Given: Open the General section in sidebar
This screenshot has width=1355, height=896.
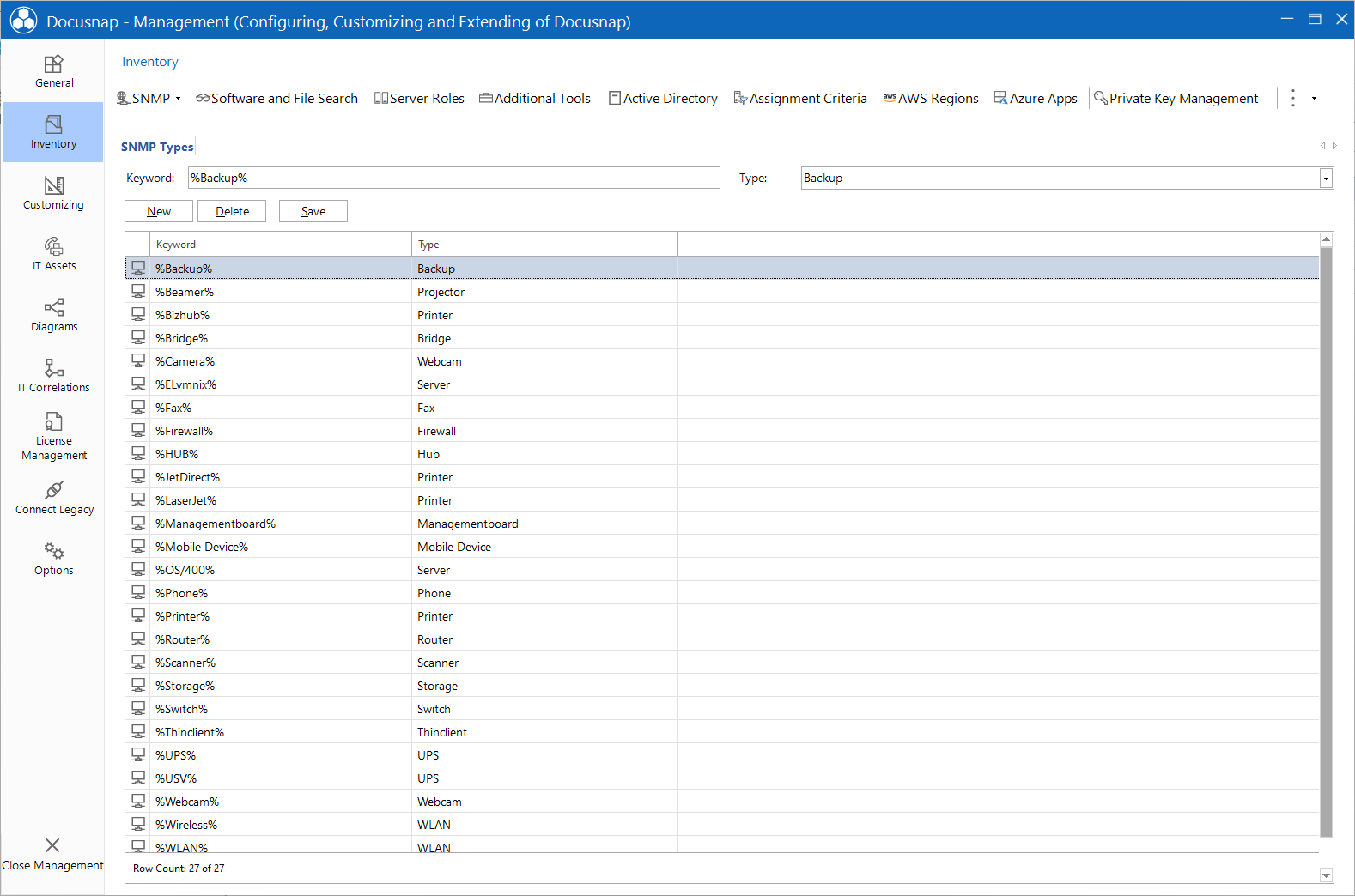Looking at the screenshot, I should tap(53, 71).
